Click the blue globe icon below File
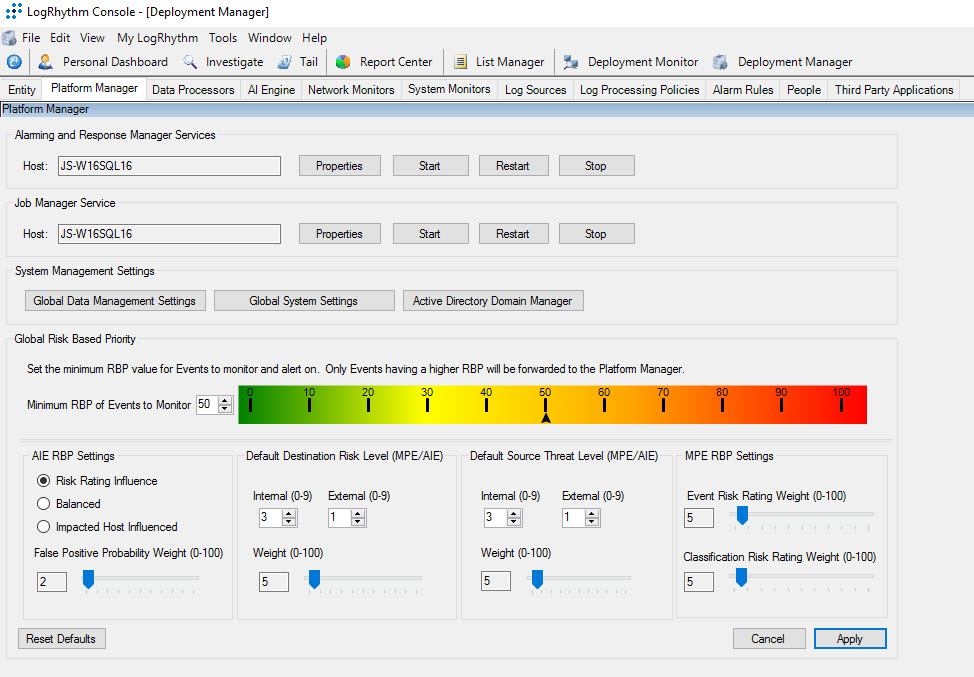 pyautogui.click(x=14, y=62)
